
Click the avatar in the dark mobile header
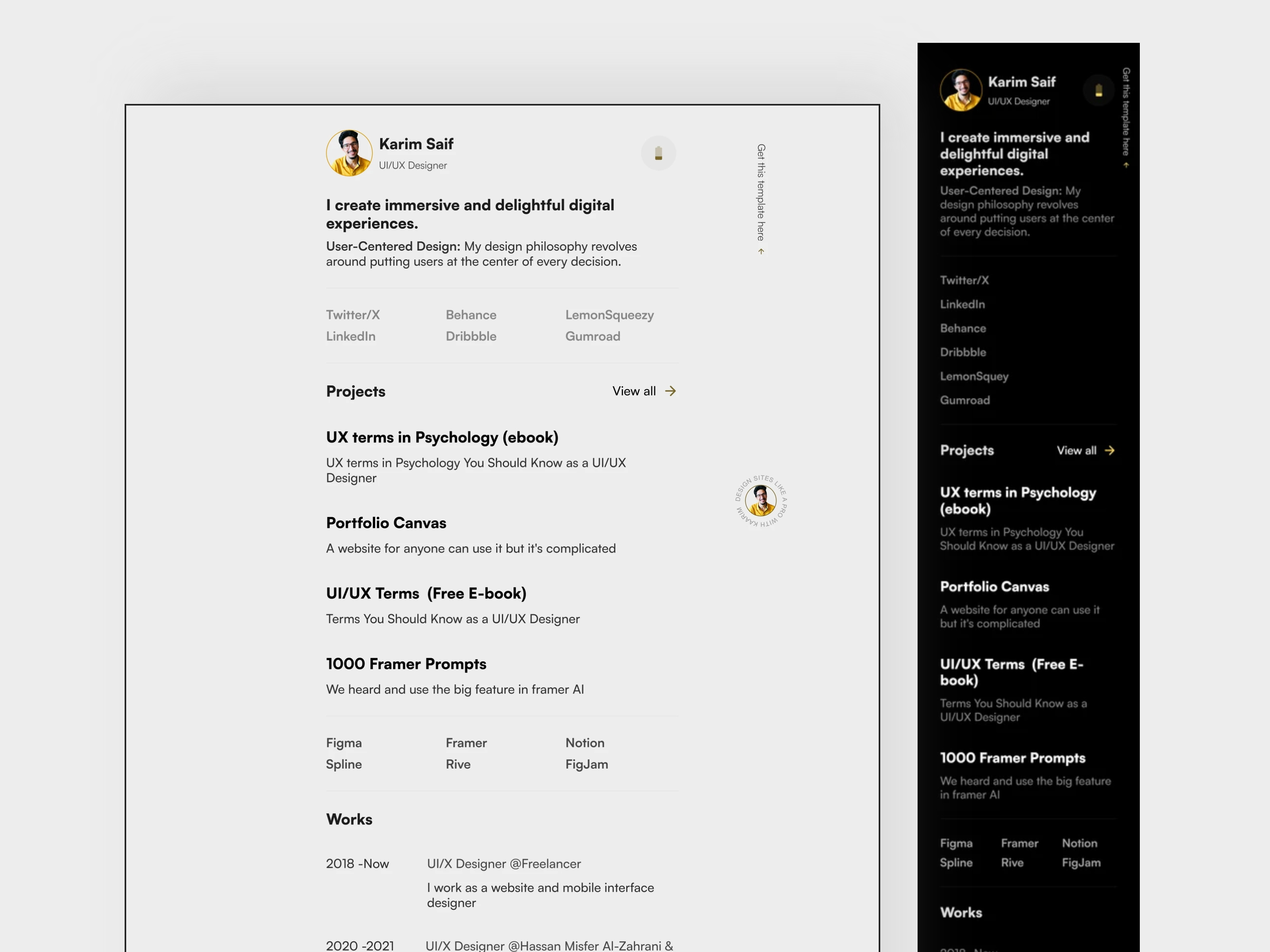(960, 90)
